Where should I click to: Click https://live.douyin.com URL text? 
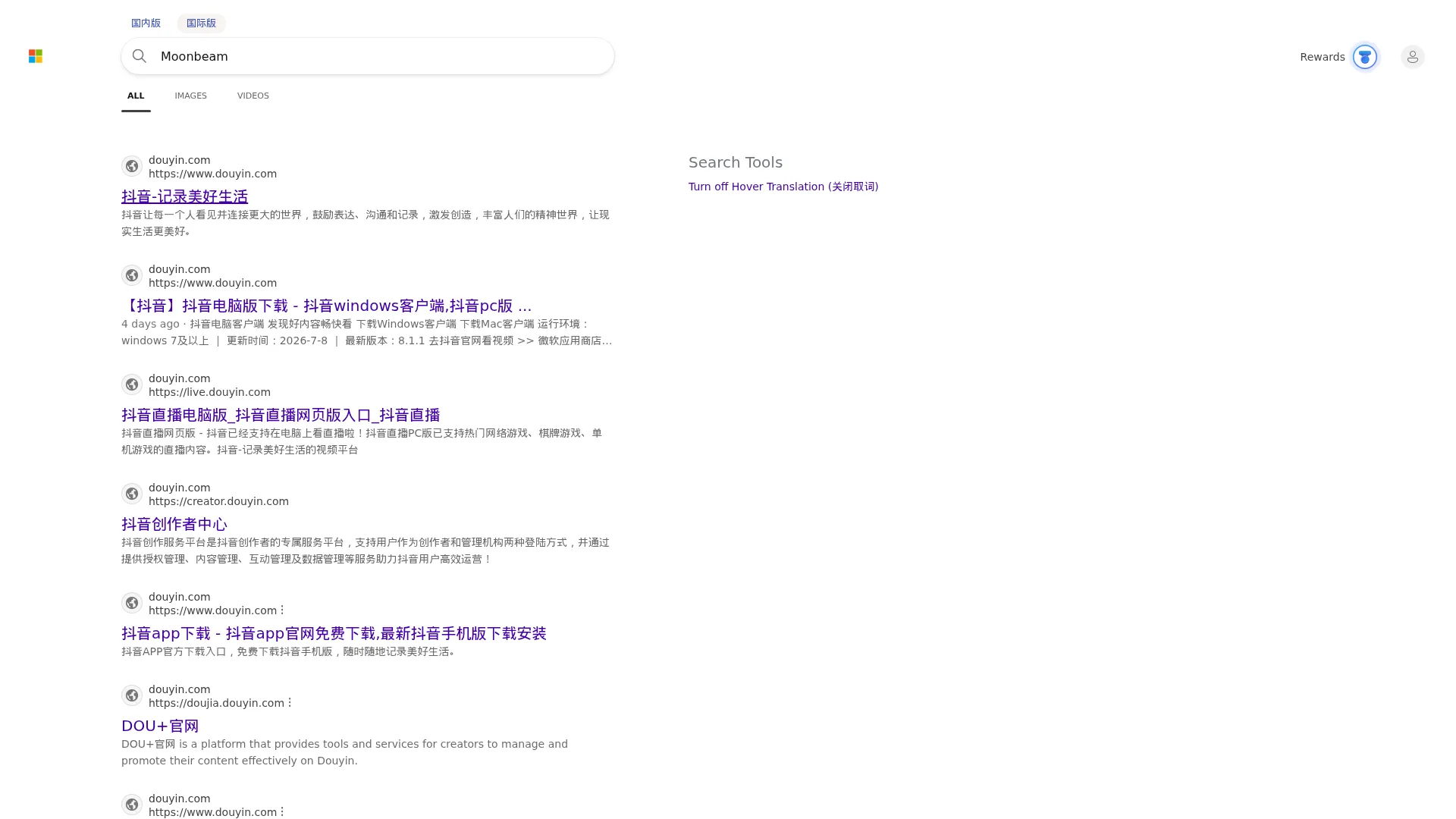pos(209,392)
